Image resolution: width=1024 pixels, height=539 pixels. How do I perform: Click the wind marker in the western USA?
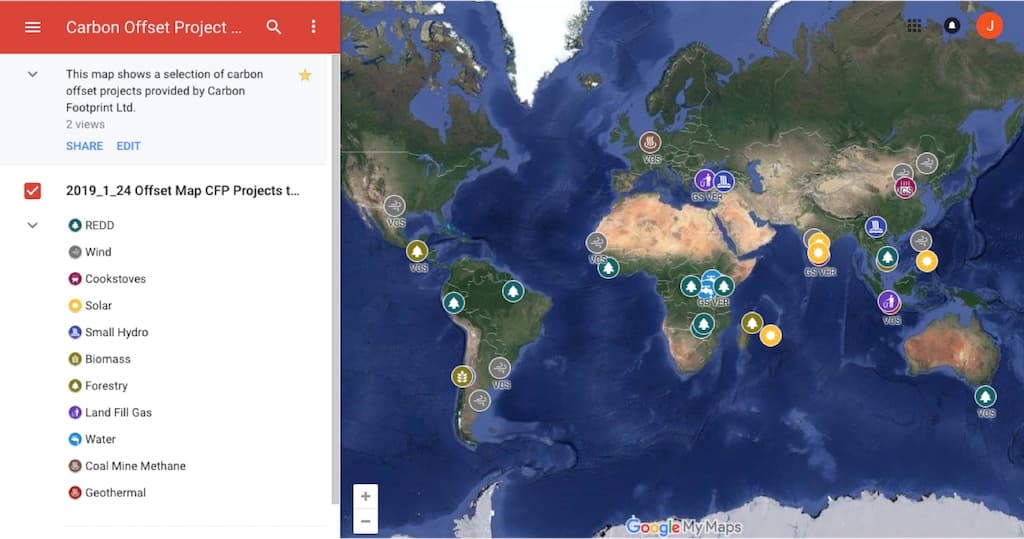click(x=394, y=206)
